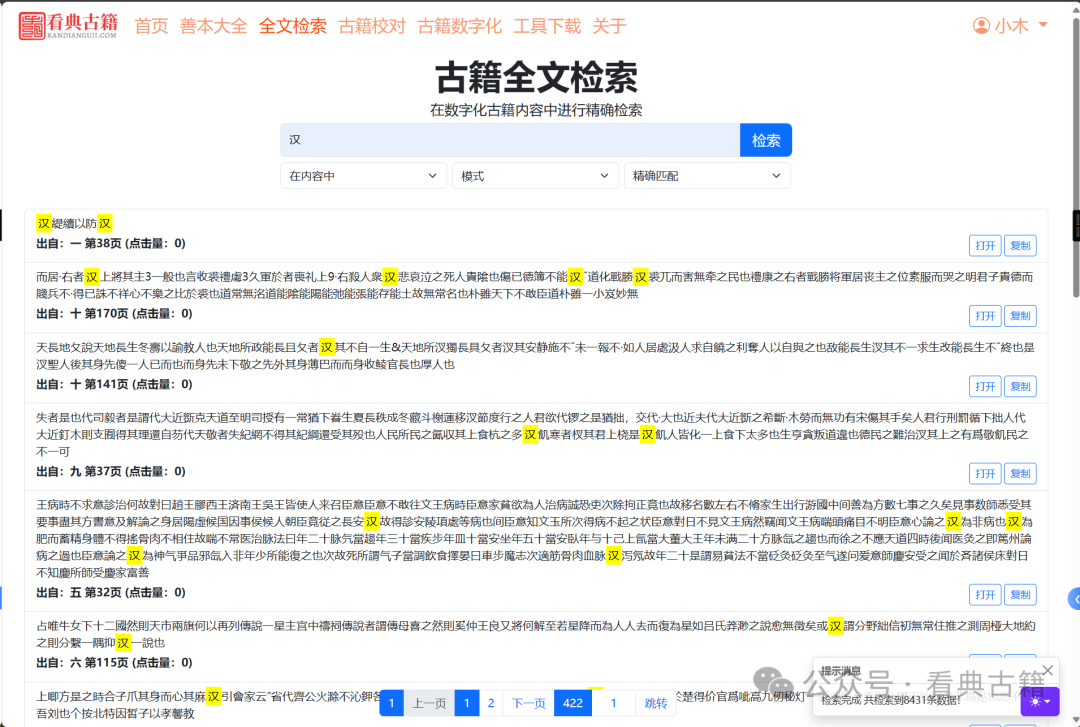Copy the 五 第32页 result using 复制
This screenshot has height=727, width=1080.
(x=1020, y=594)
